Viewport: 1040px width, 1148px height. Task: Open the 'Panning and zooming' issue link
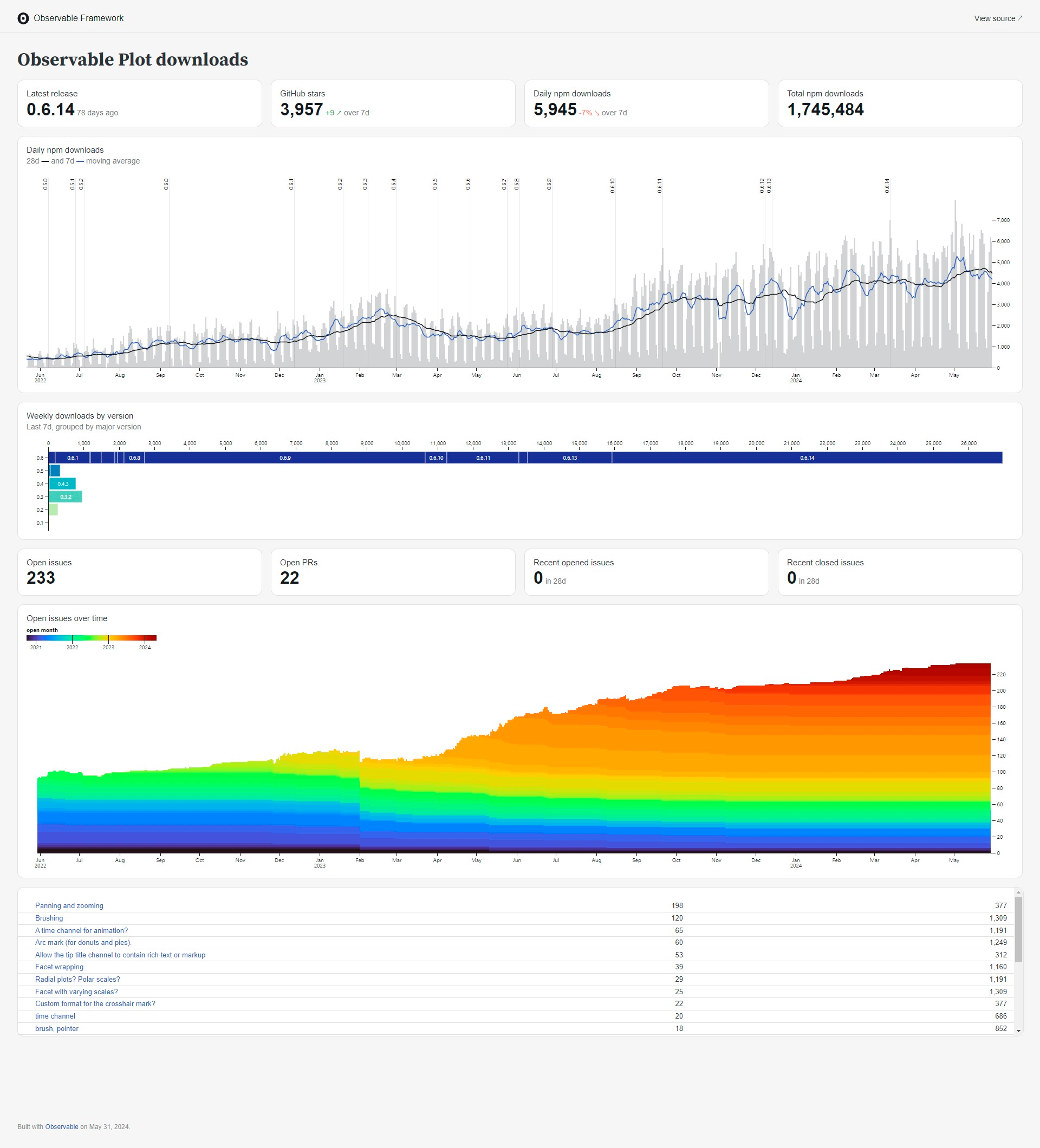coord(69,905)
